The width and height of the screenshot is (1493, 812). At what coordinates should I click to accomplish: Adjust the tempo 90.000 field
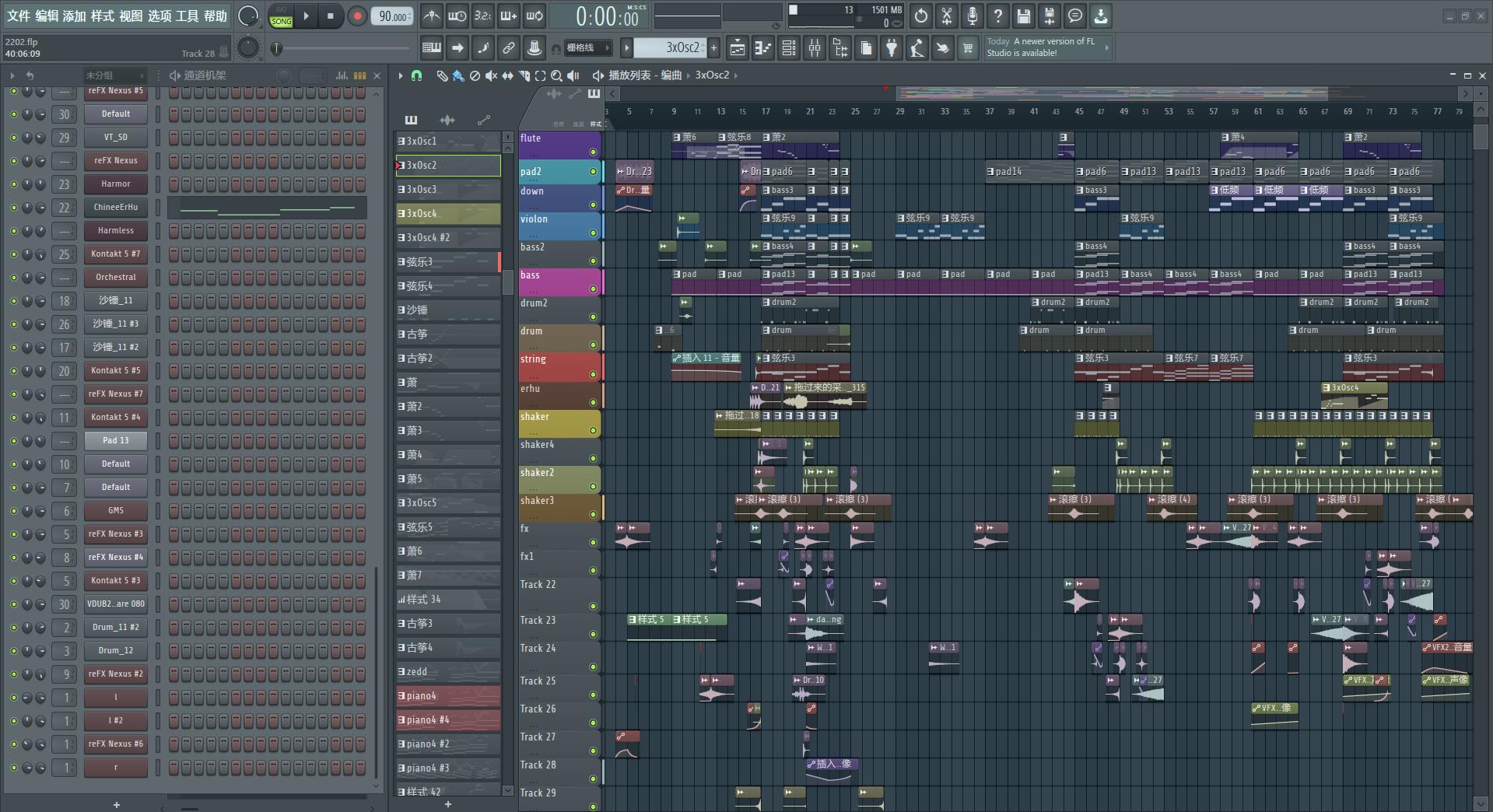point(392,16)
